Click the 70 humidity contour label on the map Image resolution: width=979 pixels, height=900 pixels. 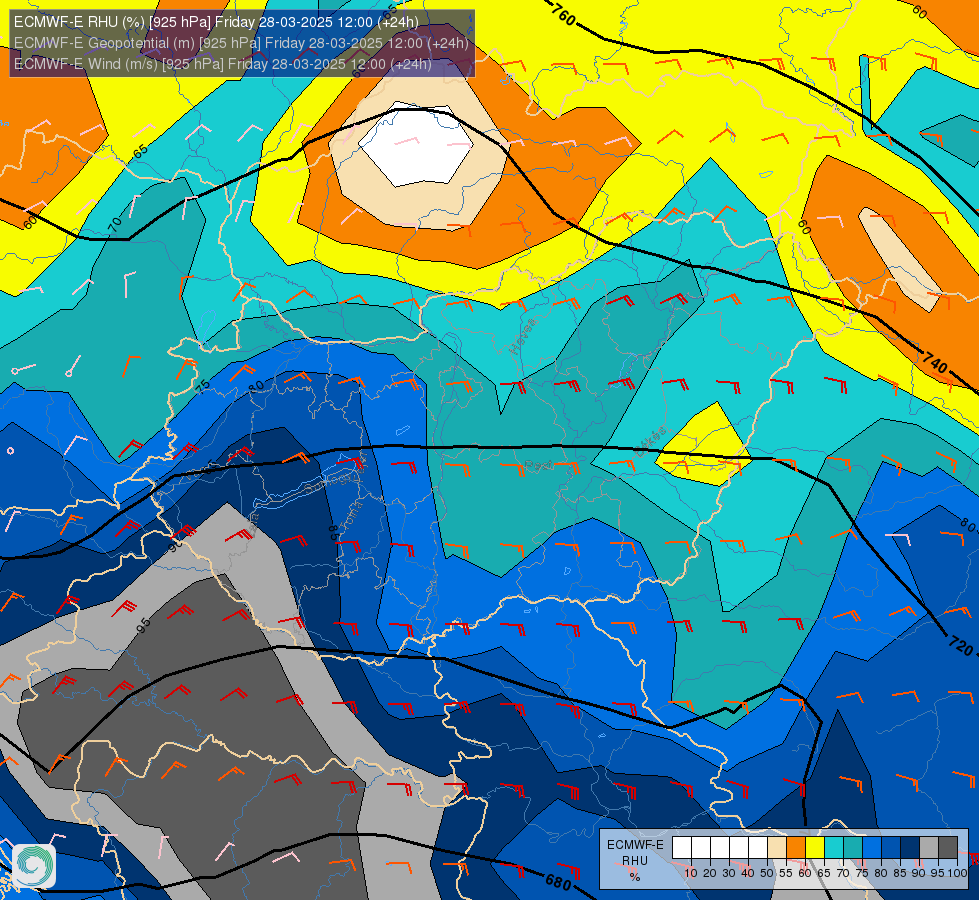(115, 225)
